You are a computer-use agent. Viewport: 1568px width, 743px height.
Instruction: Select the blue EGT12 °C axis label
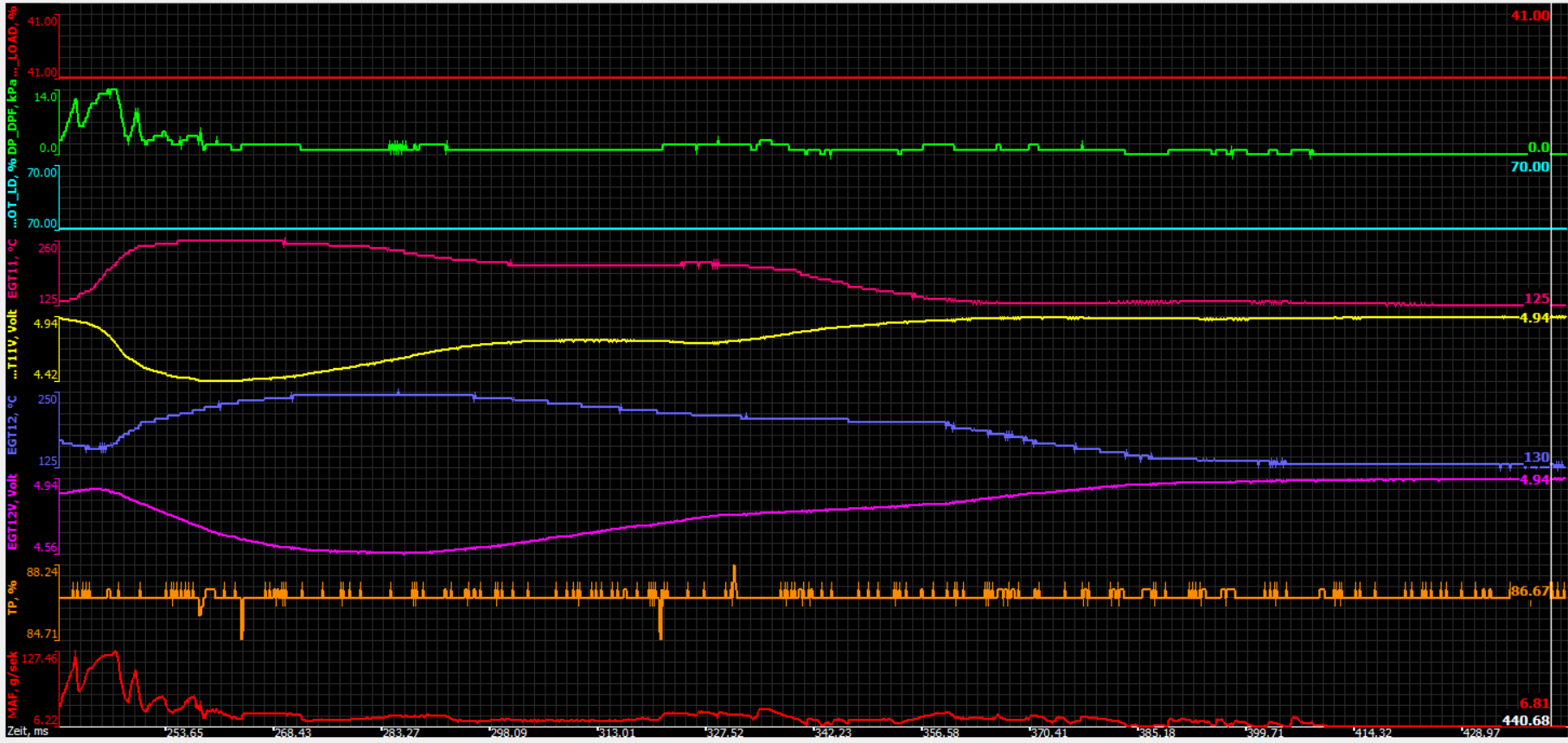pos(12,426)
